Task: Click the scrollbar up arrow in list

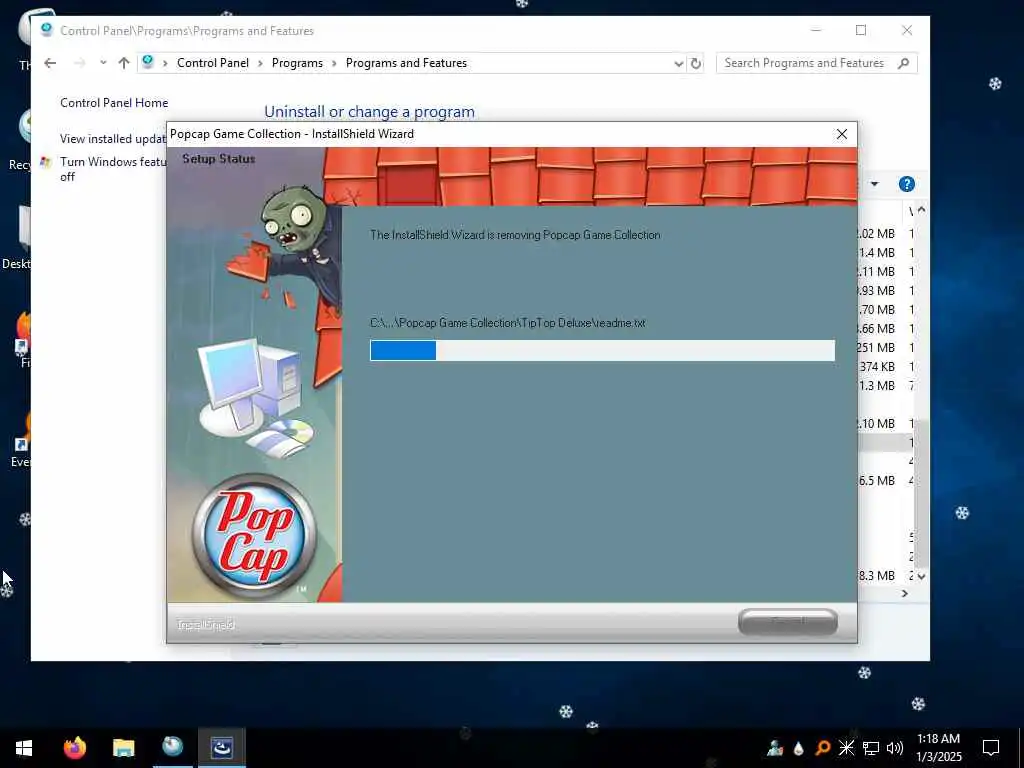Action: click(921, 210)
